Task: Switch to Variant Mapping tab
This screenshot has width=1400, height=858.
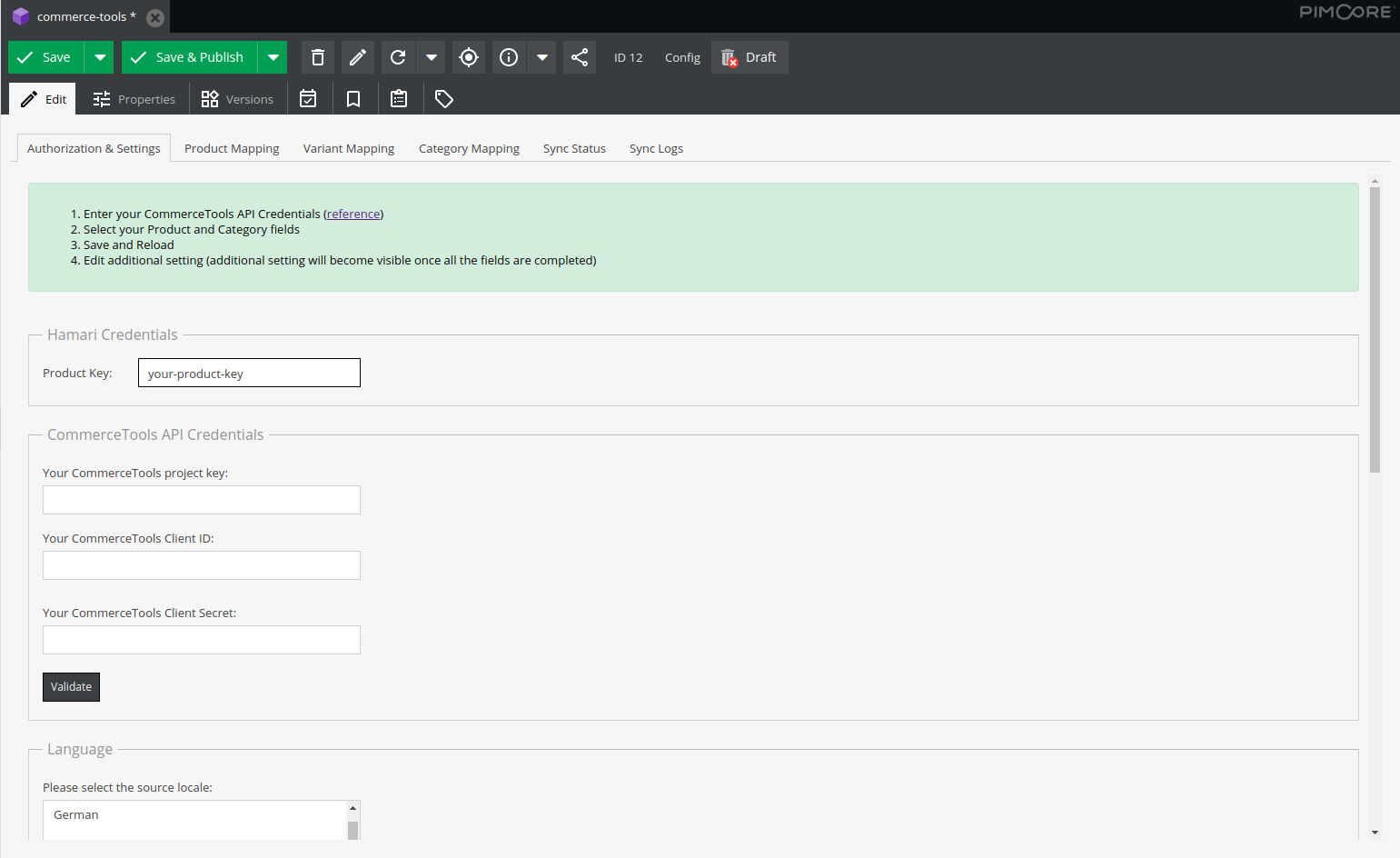Action: pos(349,148)
